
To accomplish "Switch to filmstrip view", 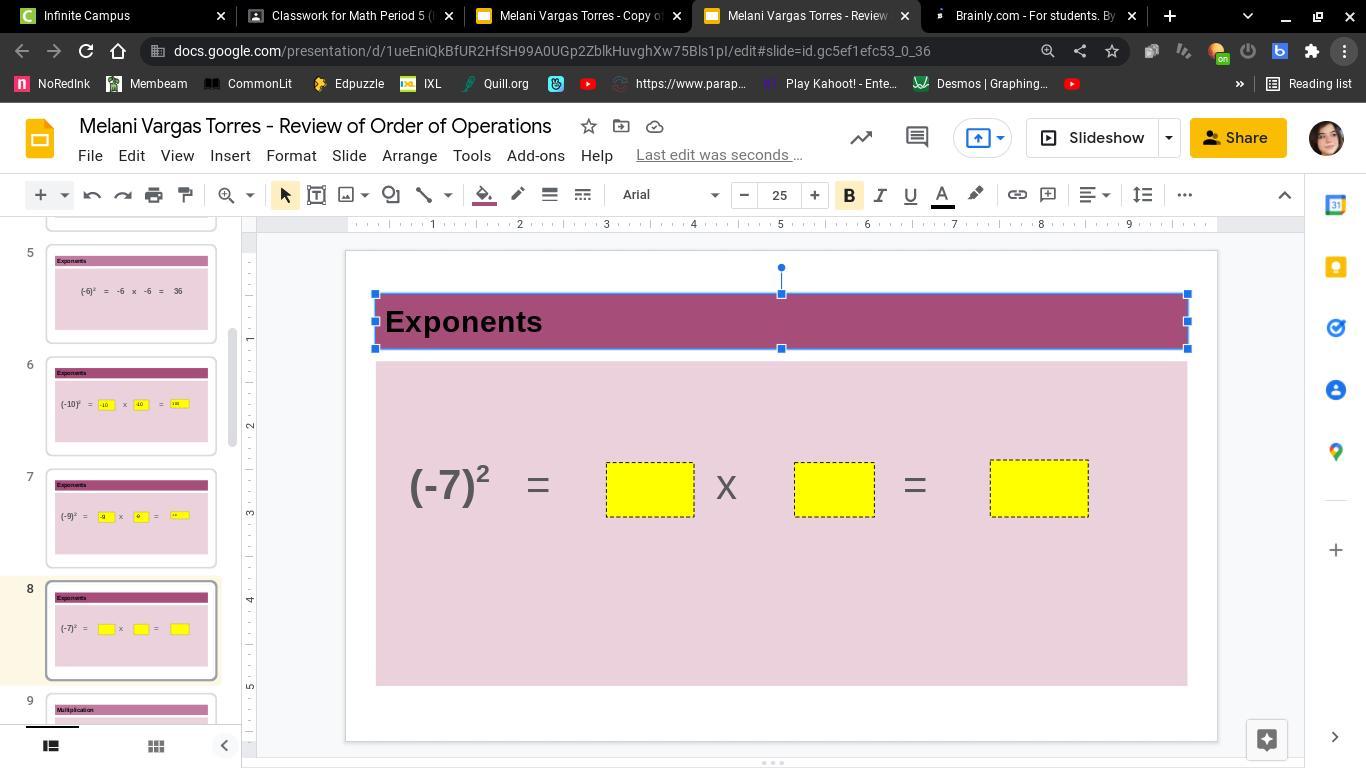I will [51, 746].
